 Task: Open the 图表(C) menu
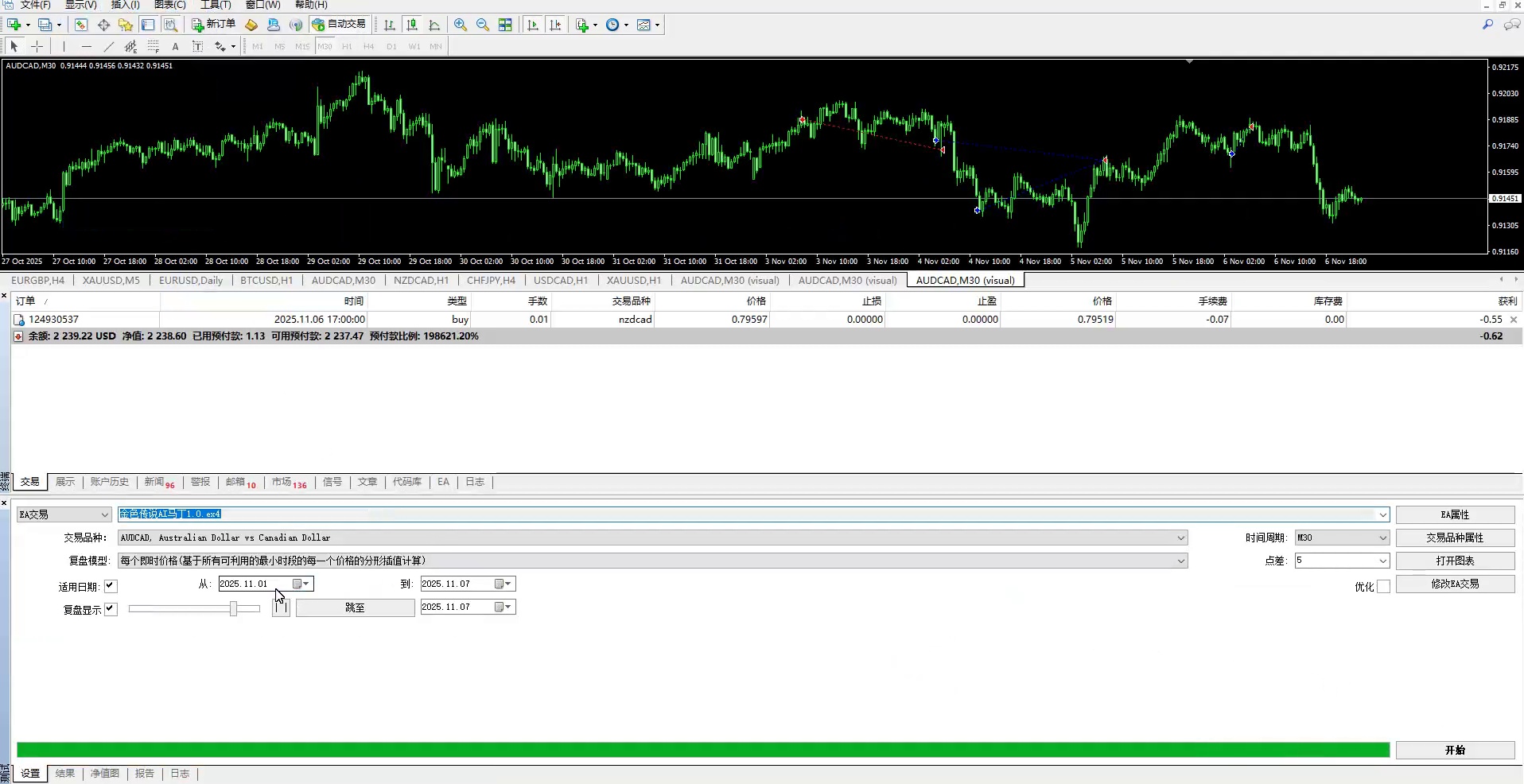[170, 5]
